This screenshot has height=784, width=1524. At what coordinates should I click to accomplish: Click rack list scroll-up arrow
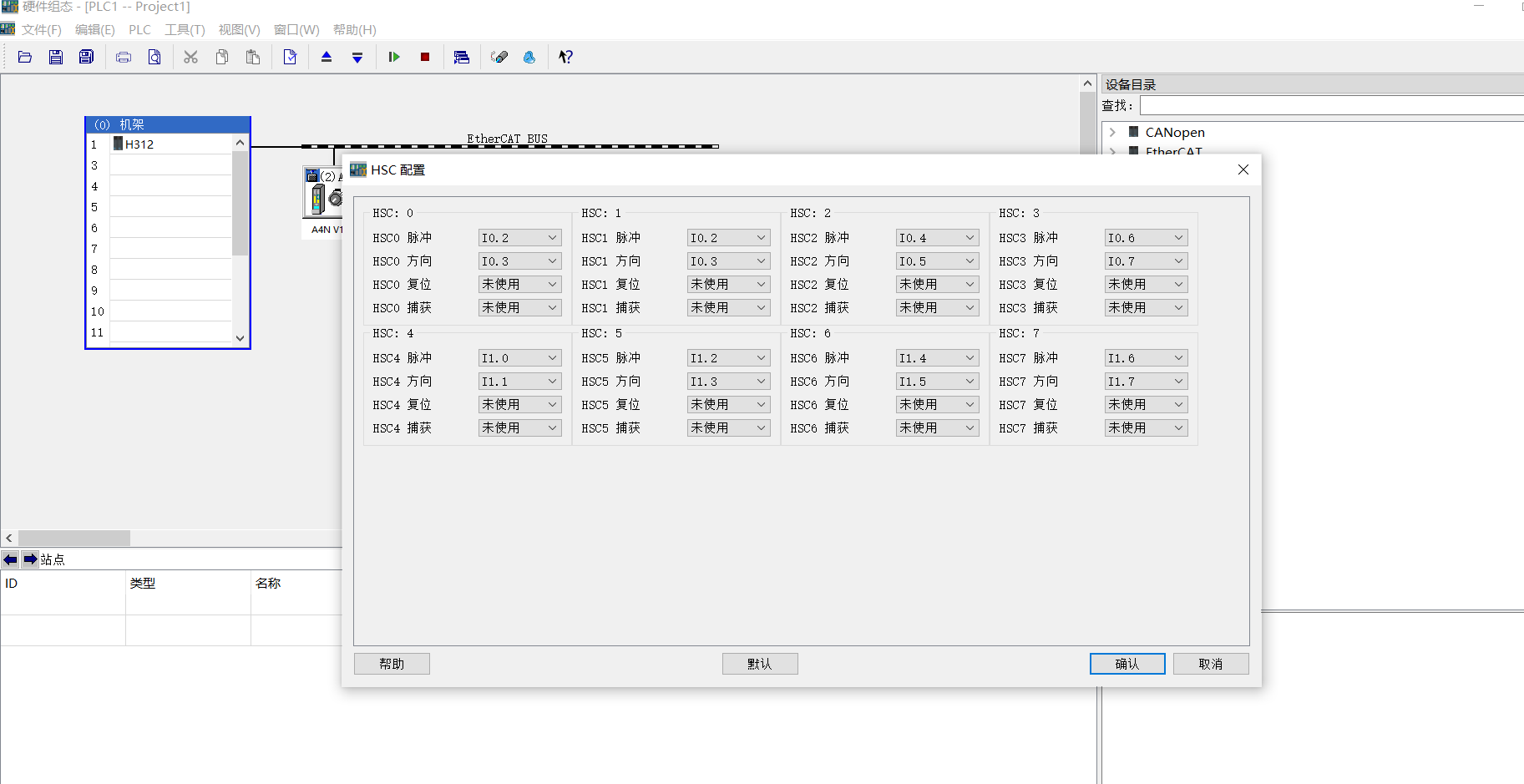240,143
